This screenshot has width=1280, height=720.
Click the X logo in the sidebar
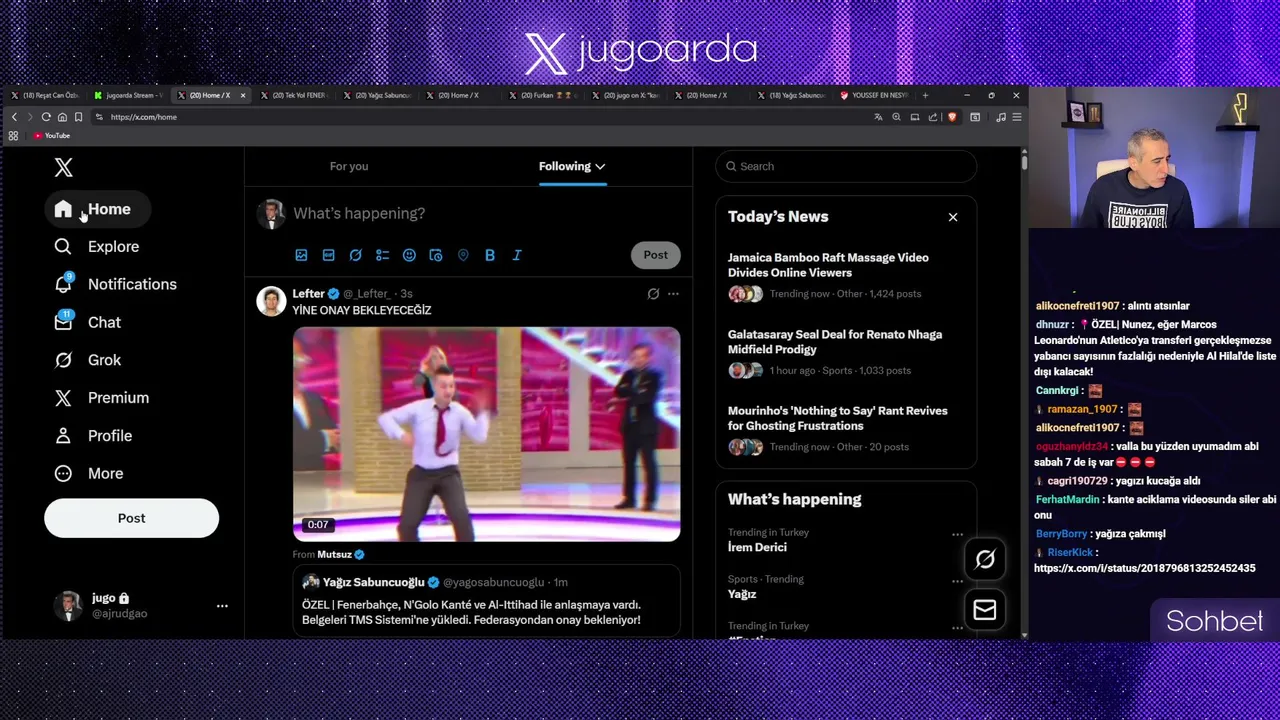click(x=63, y=168)
